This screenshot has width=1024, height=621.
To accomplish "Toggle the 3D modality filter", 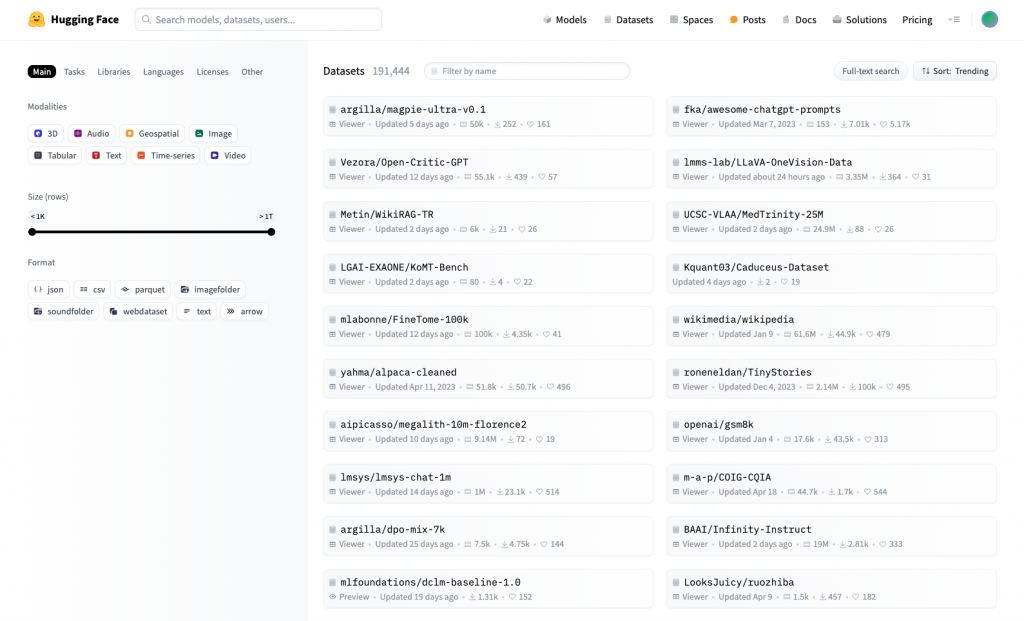I will (x=46, y=134).
